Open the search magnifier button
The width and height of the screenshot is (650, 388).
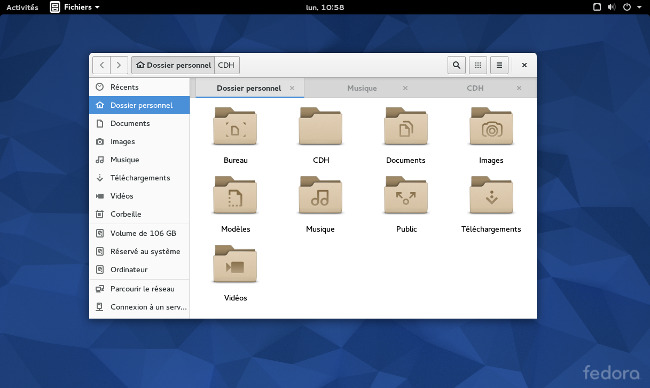[456, 65]
